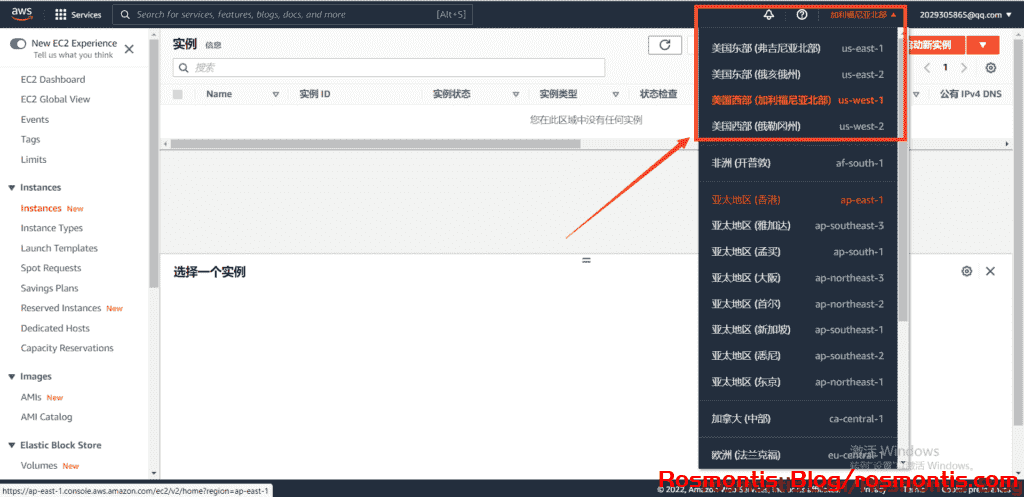Open the region selector dropdown

click(863, 14)
